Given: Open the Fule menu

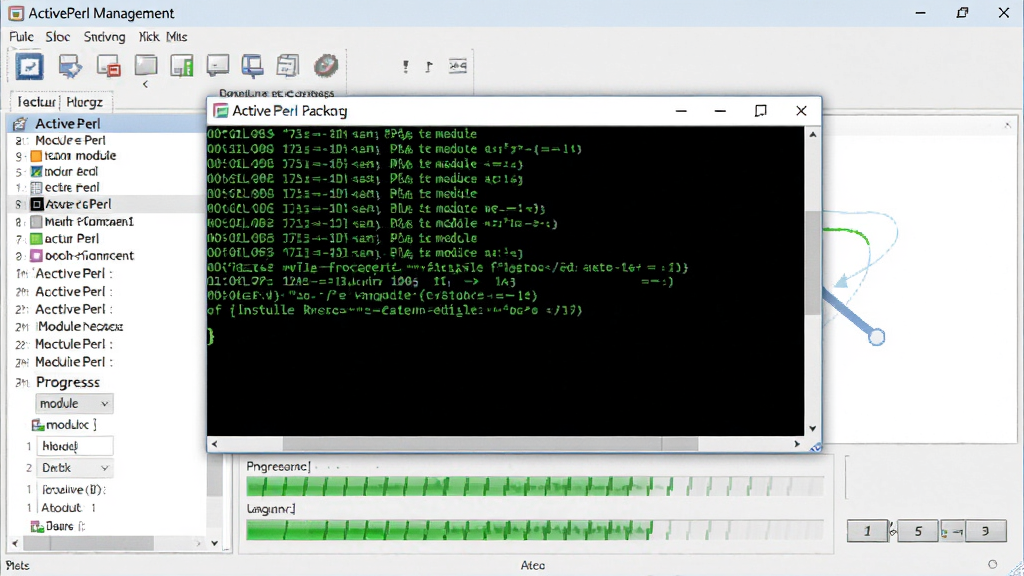Looking at the screenshot, I should click(x=22, y=37).
